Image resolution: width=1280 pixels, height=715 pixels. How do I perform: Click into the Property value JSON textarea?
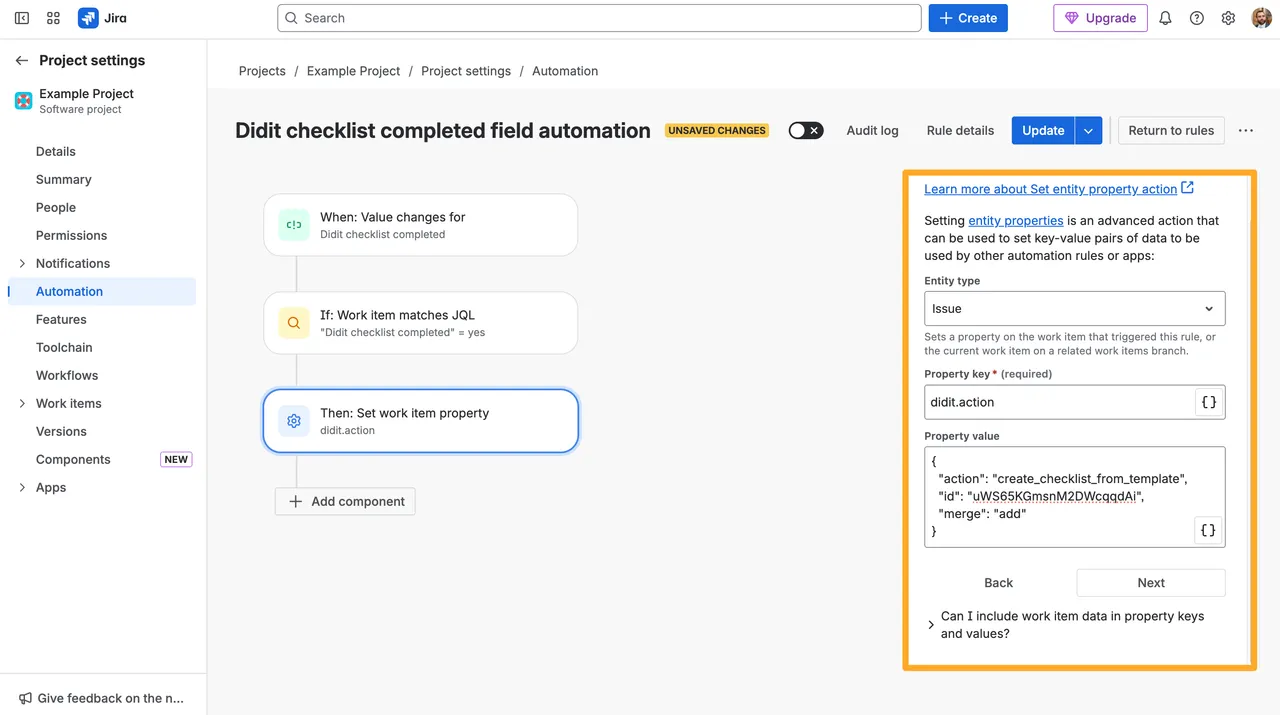[x=1074, y=497]
